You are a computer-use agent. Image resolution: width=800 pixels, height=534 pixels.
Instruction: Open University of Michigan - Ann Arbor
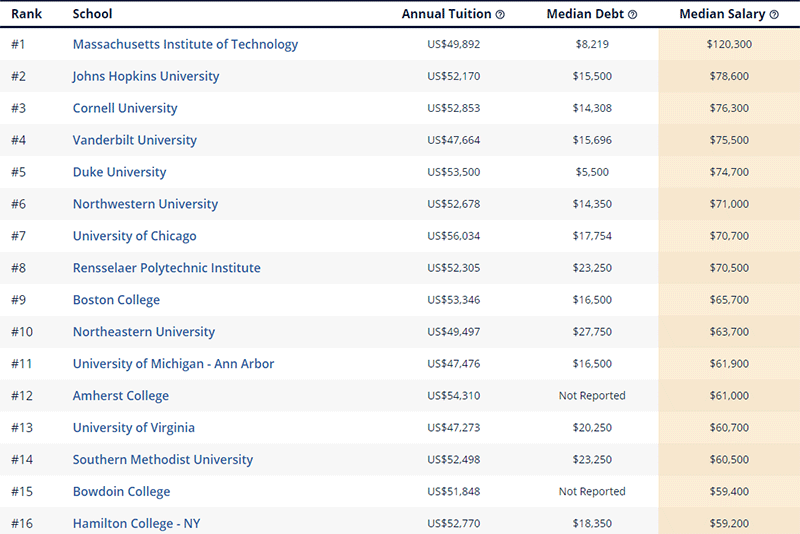(173, 364)
